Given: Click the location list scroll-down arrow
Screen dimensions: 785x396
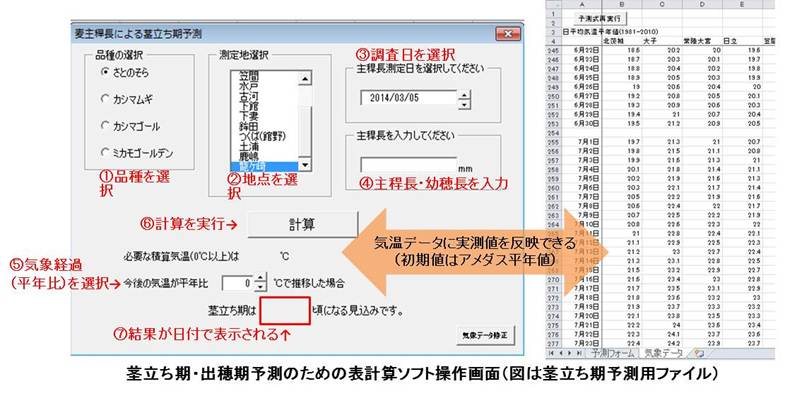Looking at the screenshot, I should tap(304, 165).
